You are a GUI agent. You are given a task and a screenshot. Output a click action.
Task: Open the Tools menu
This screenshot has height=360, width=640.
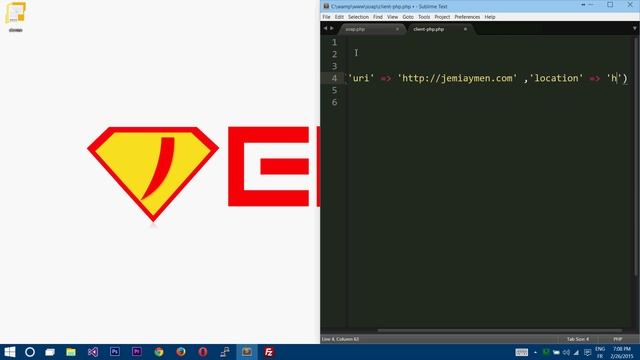pyautogui.click(x=424, y=17)
